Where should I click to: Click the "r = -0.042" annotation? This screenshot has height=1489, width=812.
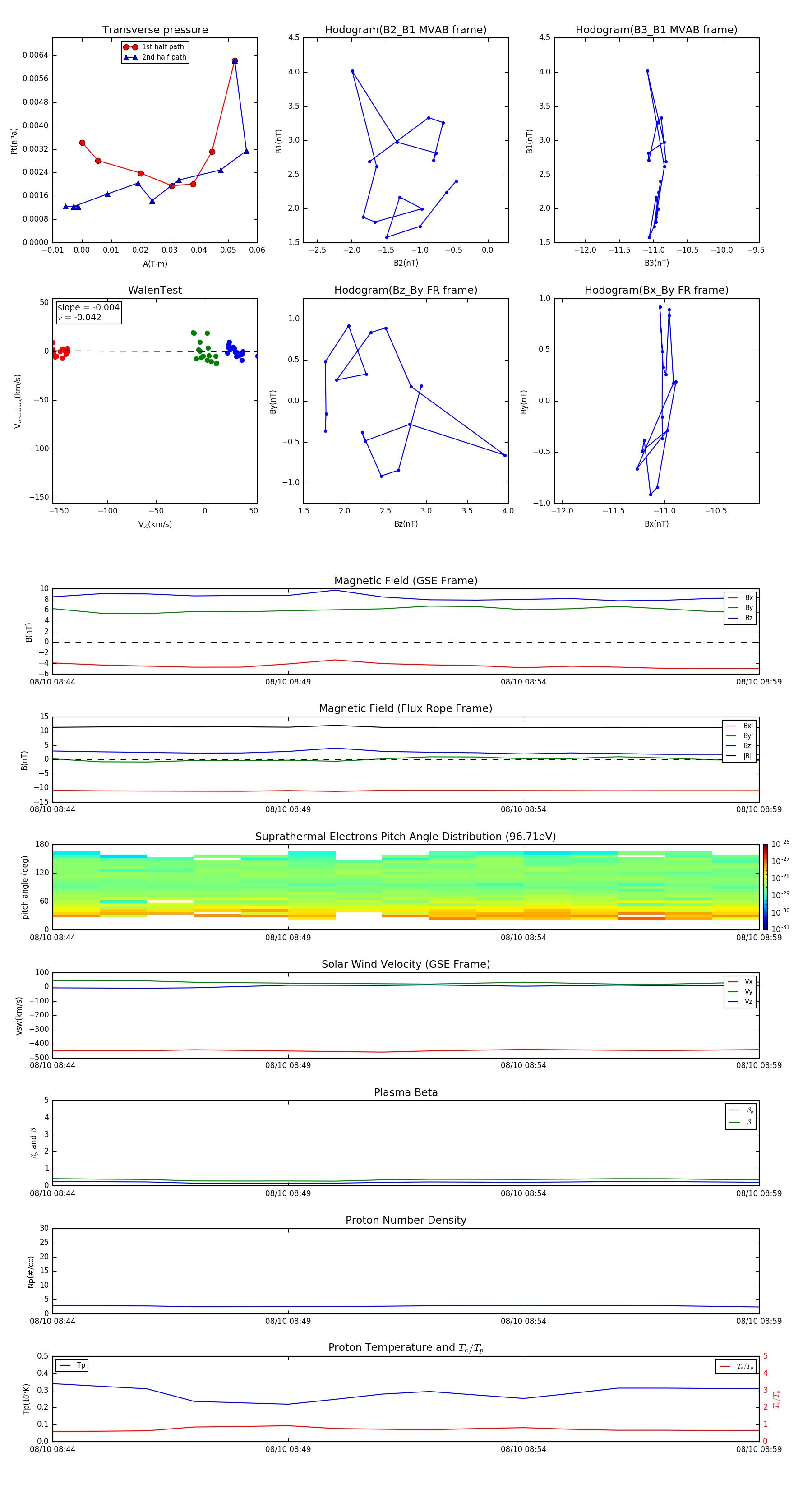[x=80, y=317]
